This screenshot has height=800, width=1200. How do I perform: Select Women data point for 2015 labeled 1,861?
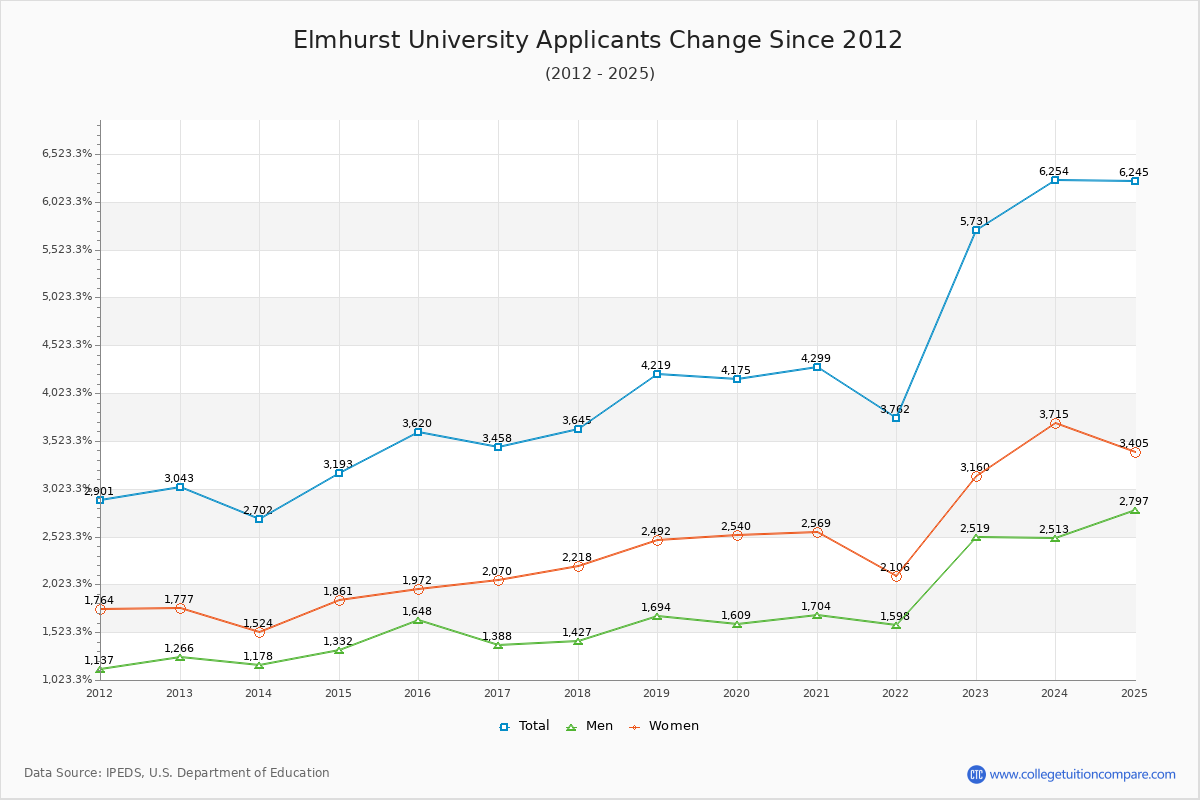(x=339, y=600)
